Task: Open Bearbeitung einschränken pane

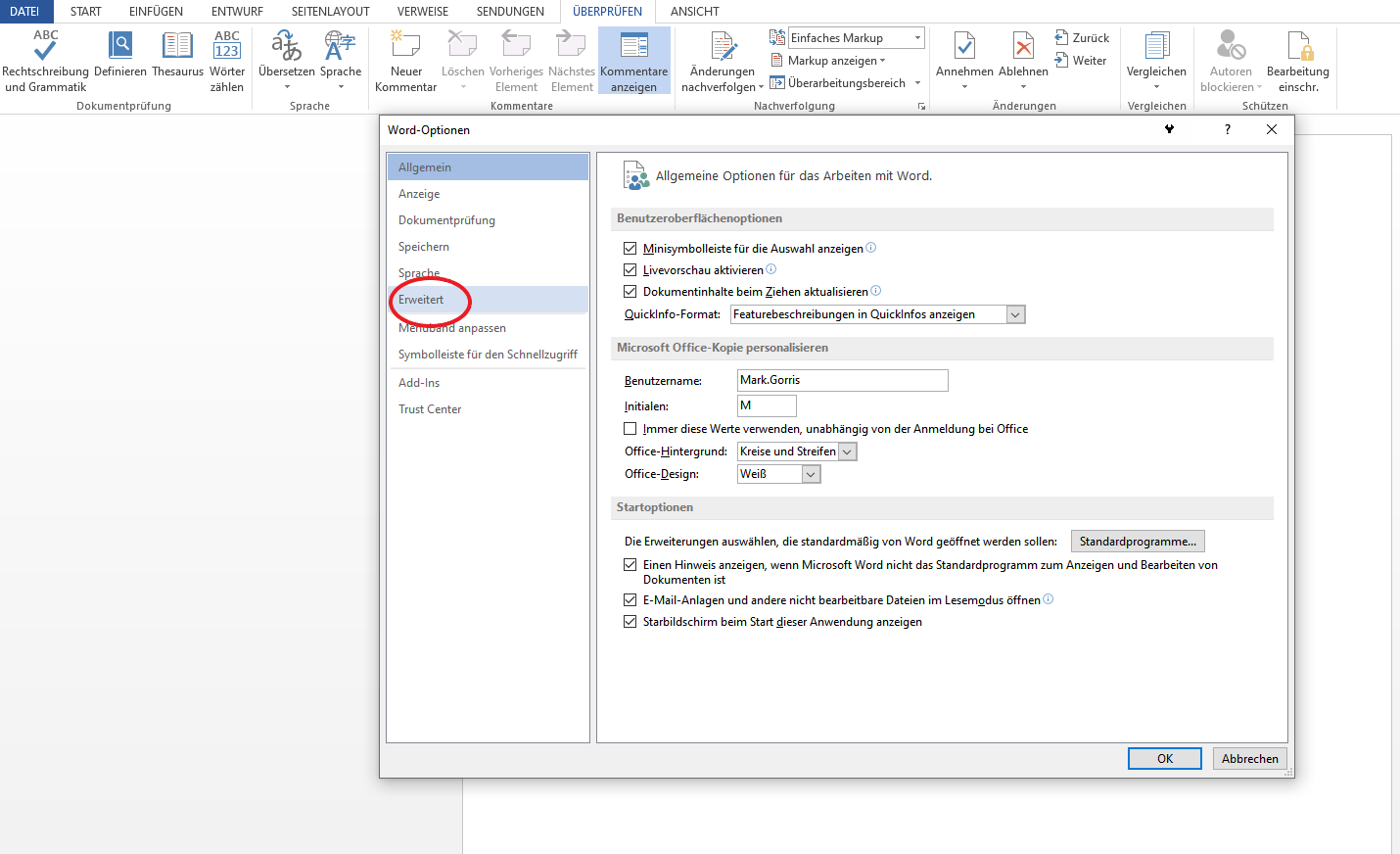Action: (x=1298, y=61)
